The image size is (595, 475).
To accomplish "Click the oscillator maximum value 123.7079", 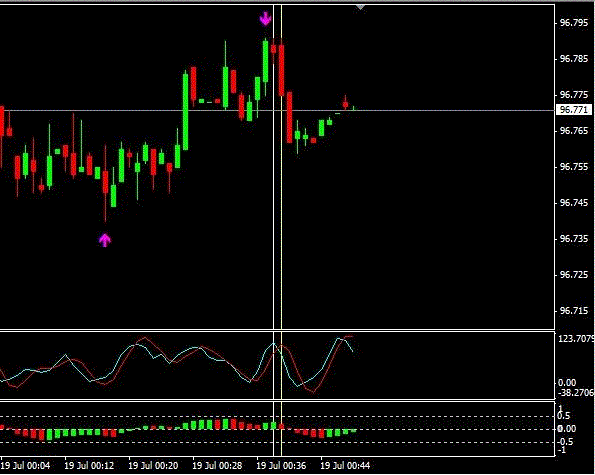I will point(576,338).
